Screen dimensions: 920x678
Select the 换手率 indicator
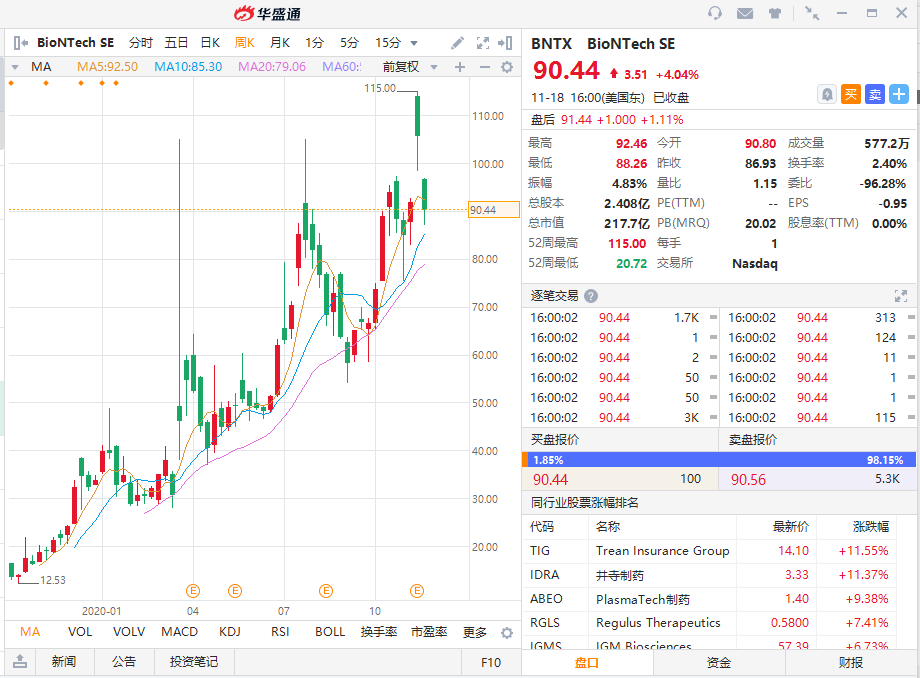379,632
